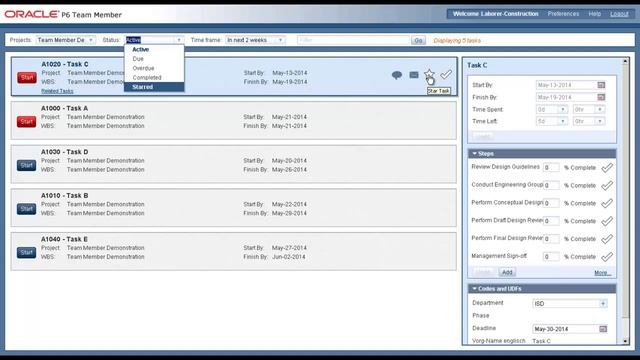Viewport: 640px width, 360px height.
Task: Click the detail panel scroll up arrow
Action: [625, 62]
